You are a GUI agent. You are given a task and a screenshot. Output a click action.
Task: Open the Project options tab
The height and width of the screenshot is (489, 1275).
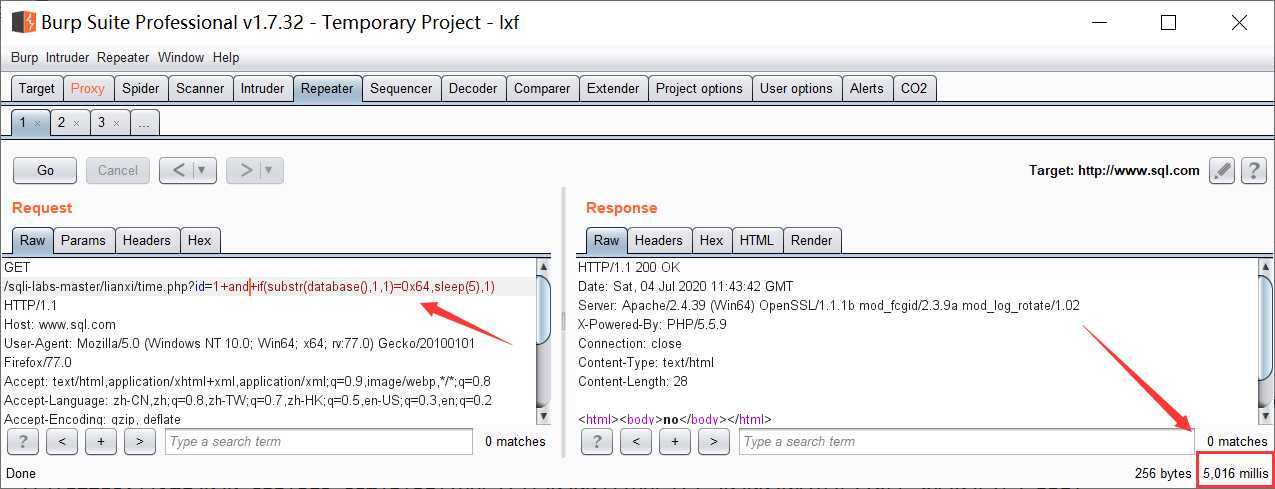click(699, 88)
